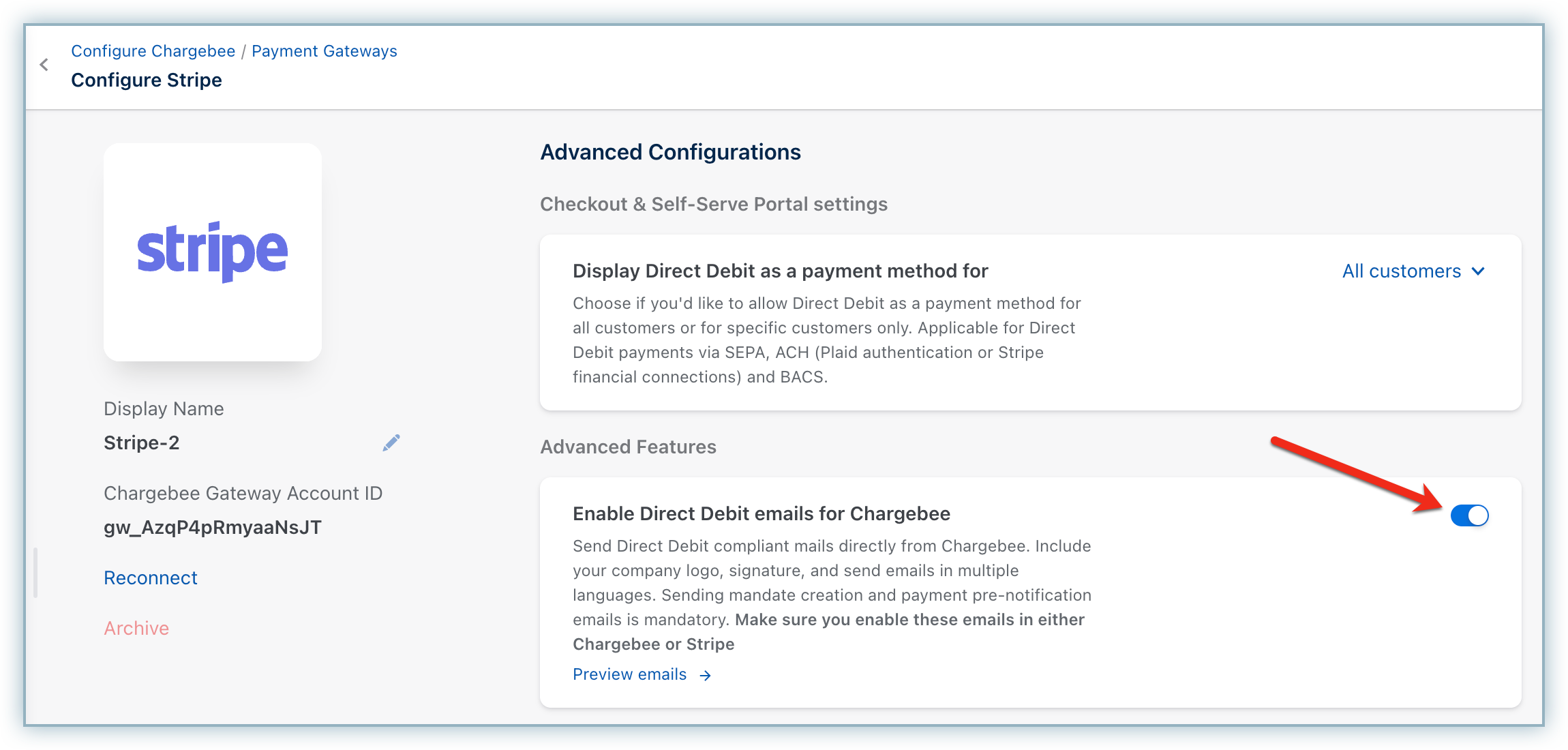Click the pencil edit icon for Display Name
1568x750 pixels.
pyautogui.click(x=391, y=443)
